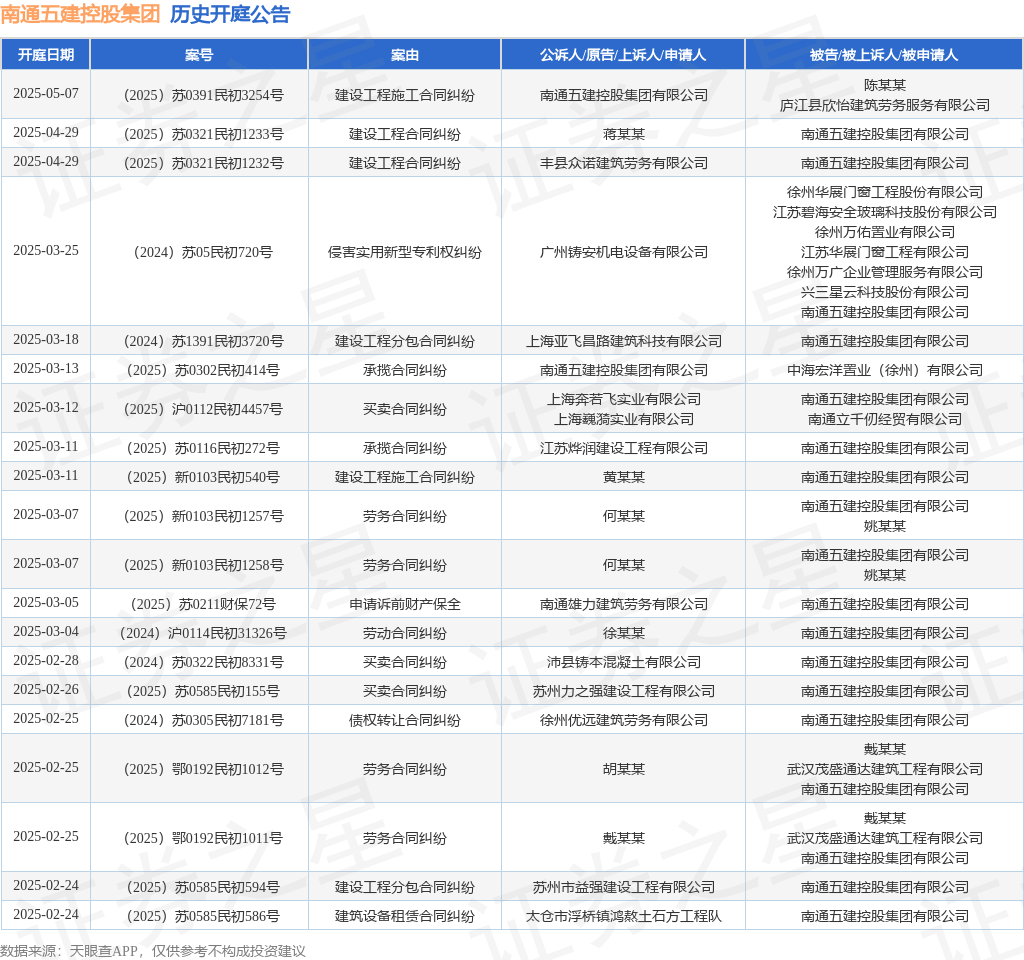1024x960 pixels.
Task: Click plaintiff 上海巍漪实业有限公司
Action: (624, 419)
